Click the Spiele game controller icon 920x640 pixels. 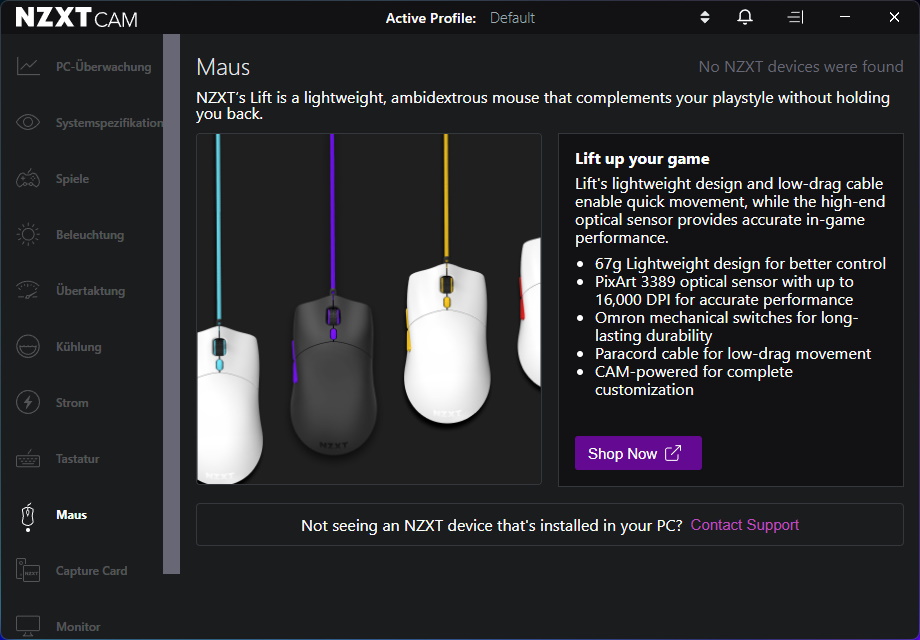click(x=27, y=178)
